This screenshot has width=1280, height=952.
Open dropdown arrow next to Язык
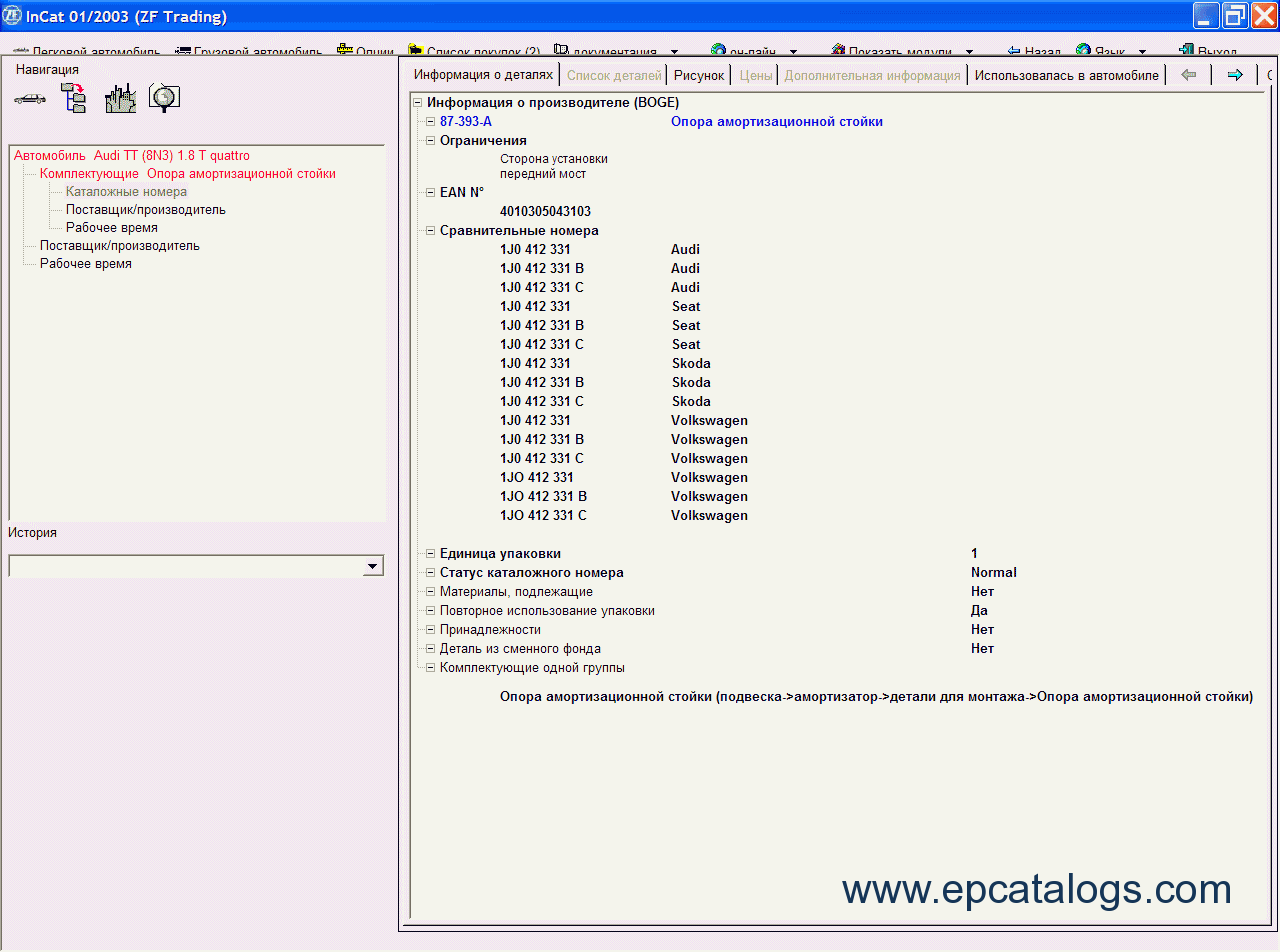pyautogui.click(x=1142, y=52)
